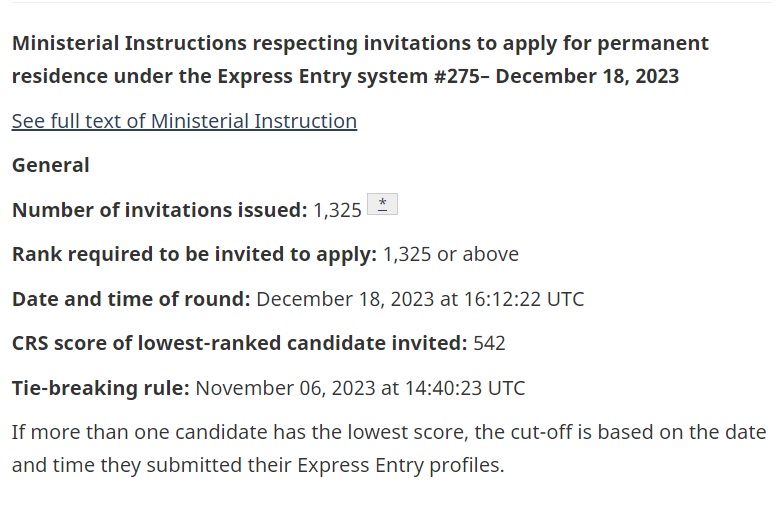Viewport: 784px width, 509px height.
Task: Open the full text of Ministerial Instruction link
Action: click(184, 121)
